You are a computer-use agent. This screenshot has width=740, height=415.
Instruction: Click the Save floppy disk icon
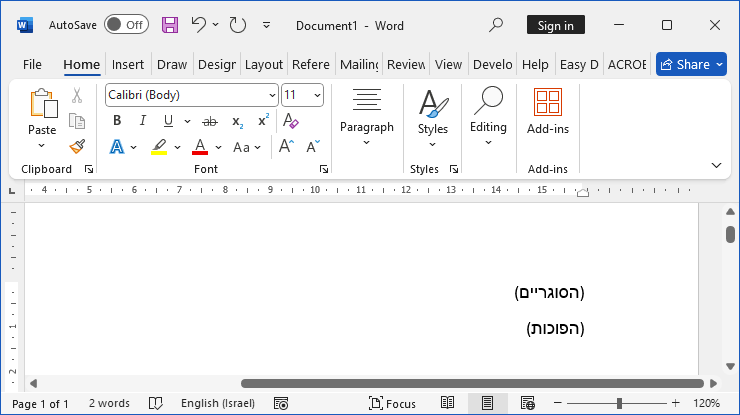pyautogui.click(x=170, y=25)
